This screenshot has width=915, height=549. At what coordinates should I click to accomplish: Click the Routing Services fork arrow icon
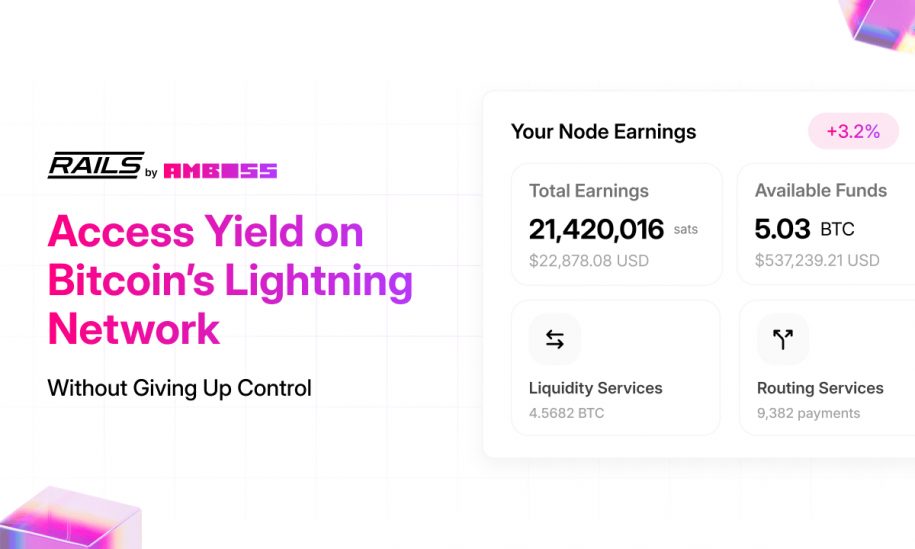(783, 339)
